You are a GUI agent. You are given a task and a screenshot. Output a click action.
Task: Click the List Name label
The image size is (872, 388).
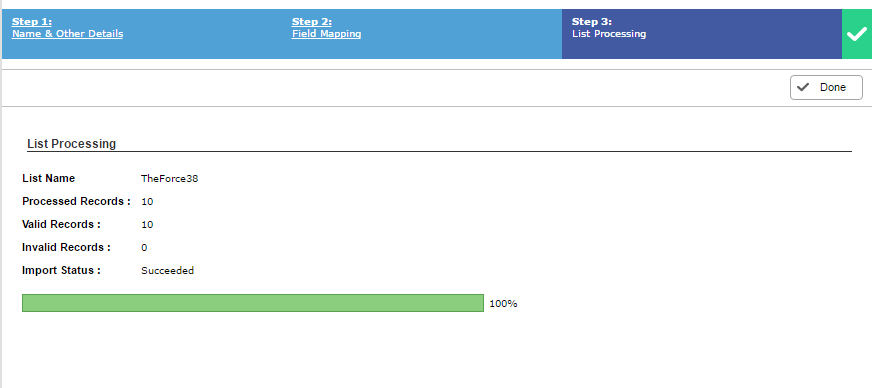(x=48, y=178)
